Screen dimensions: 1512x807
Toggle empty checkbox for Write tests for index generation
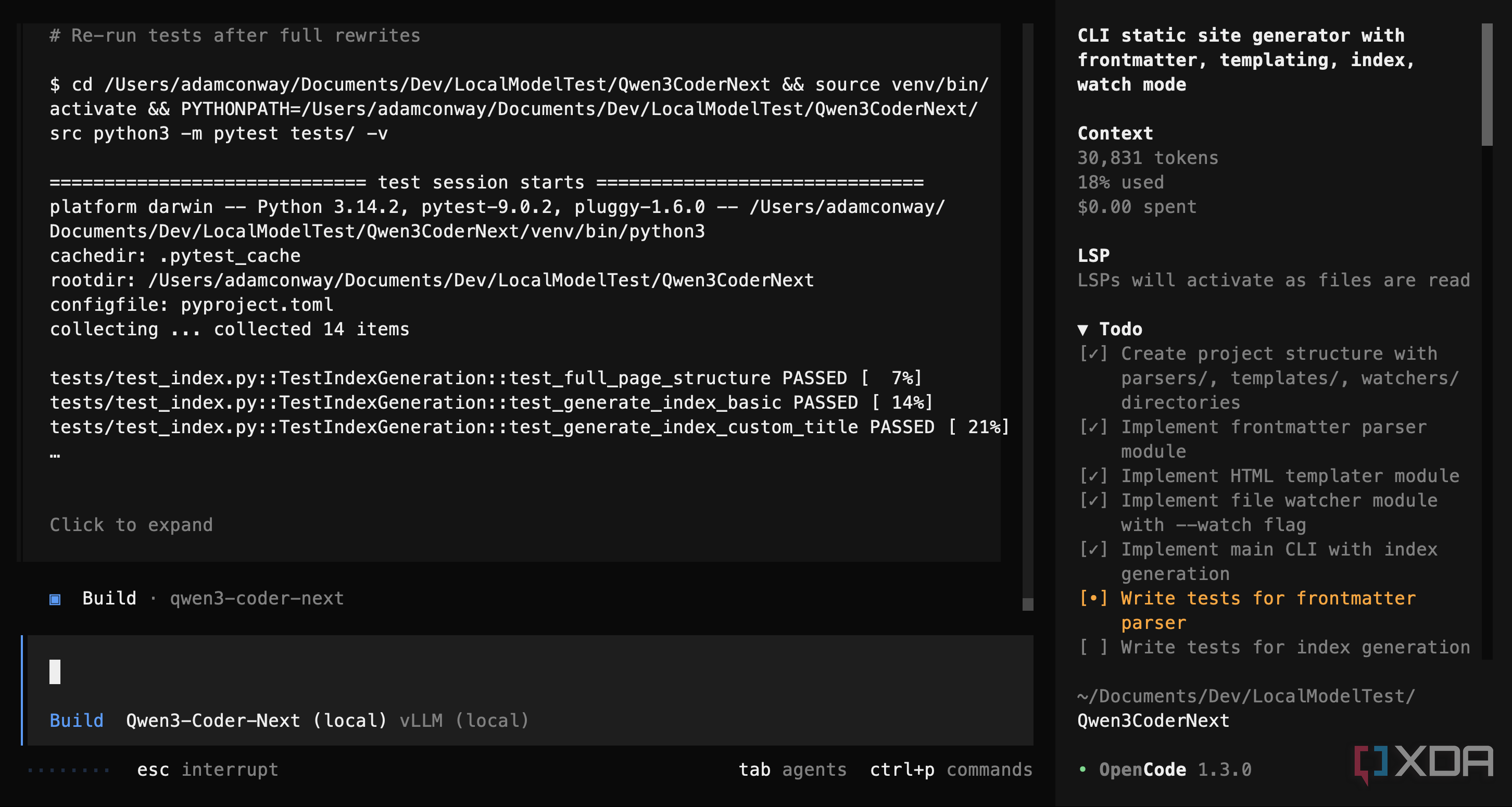coord(1093,647)
